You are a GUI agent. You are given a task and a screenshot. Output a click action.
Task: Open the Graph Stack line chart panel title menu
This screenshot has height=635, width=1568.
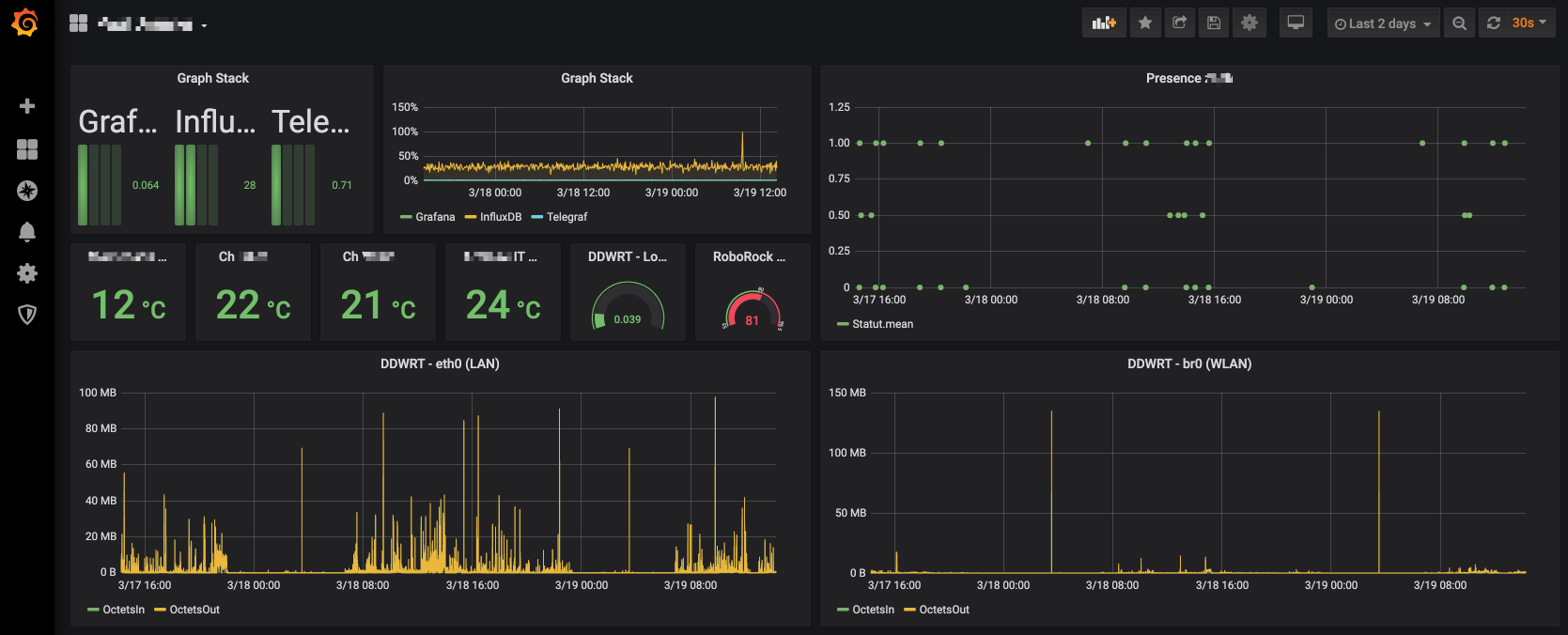[597, 78]
